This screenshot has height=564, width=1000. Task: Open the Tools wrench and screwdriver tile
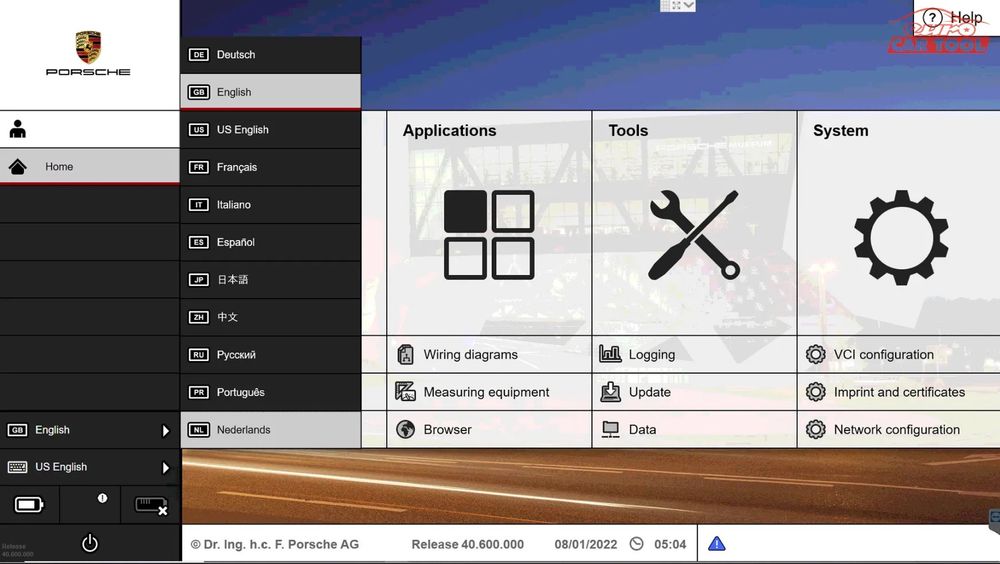tap(694, 235)
